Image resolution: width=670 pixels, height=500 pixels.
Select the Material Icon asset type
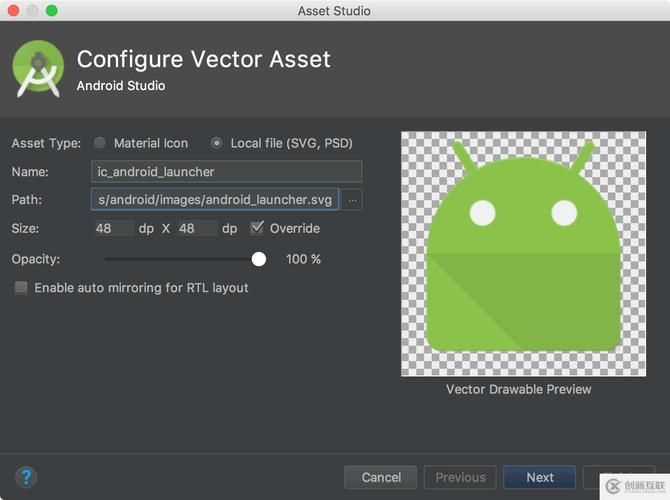(x=100, y=143)
